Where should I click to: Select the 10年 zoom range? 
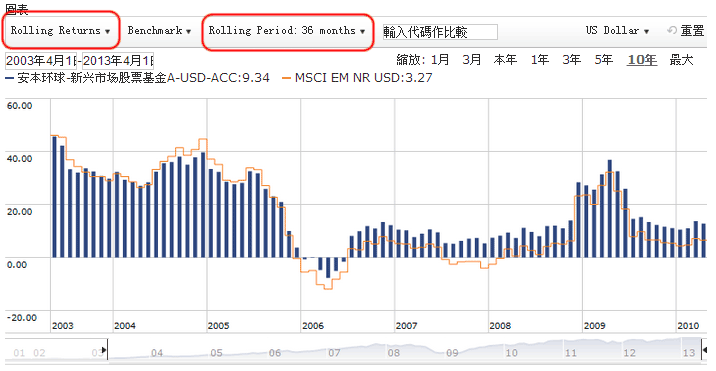click(x=642, y=60)
